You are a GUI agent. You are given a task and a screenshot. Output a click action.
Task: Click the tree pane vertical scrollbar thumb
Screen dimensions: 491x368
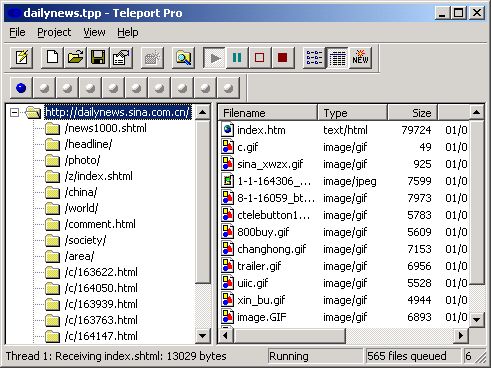click(x=202, y=202)
